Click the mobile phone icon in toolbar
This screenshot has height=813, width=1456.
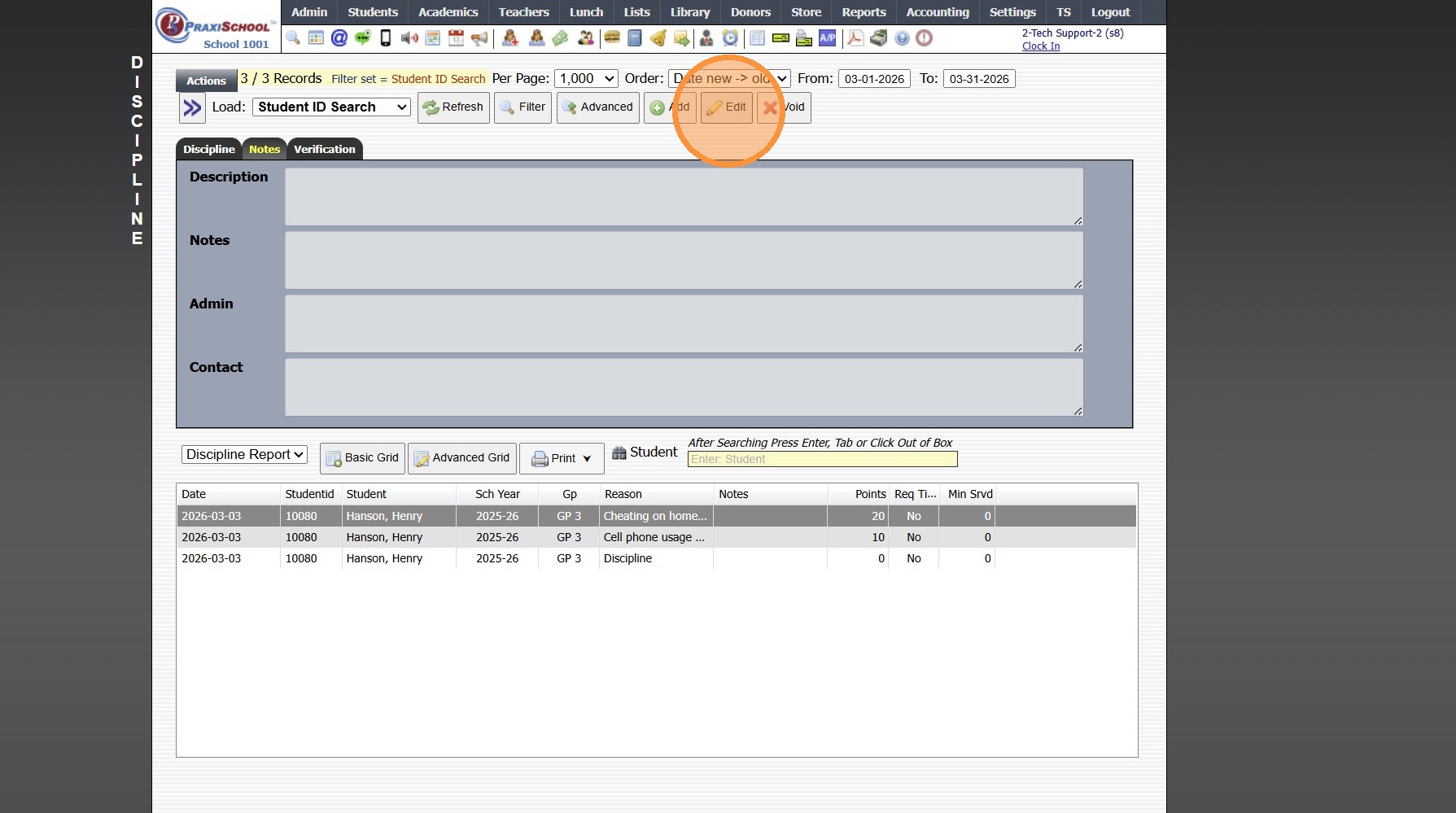[386, 38]
